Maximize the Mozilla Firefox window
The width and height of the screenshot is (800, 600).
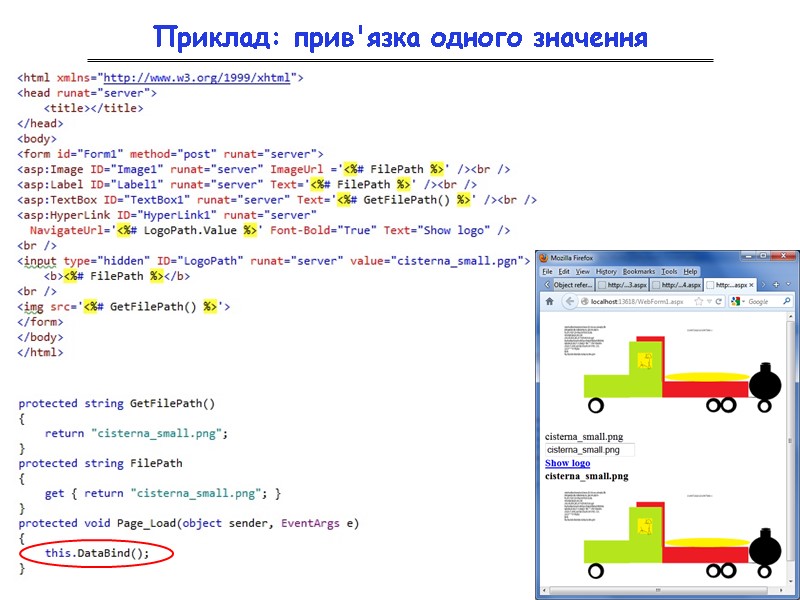pyautogui.click(x=763, y=256)
